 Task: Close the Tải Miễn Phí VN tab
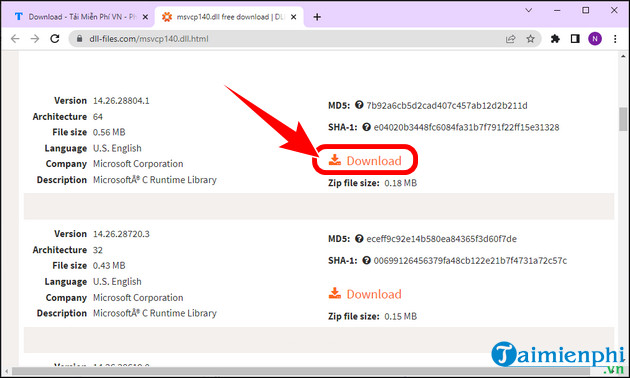145,17
